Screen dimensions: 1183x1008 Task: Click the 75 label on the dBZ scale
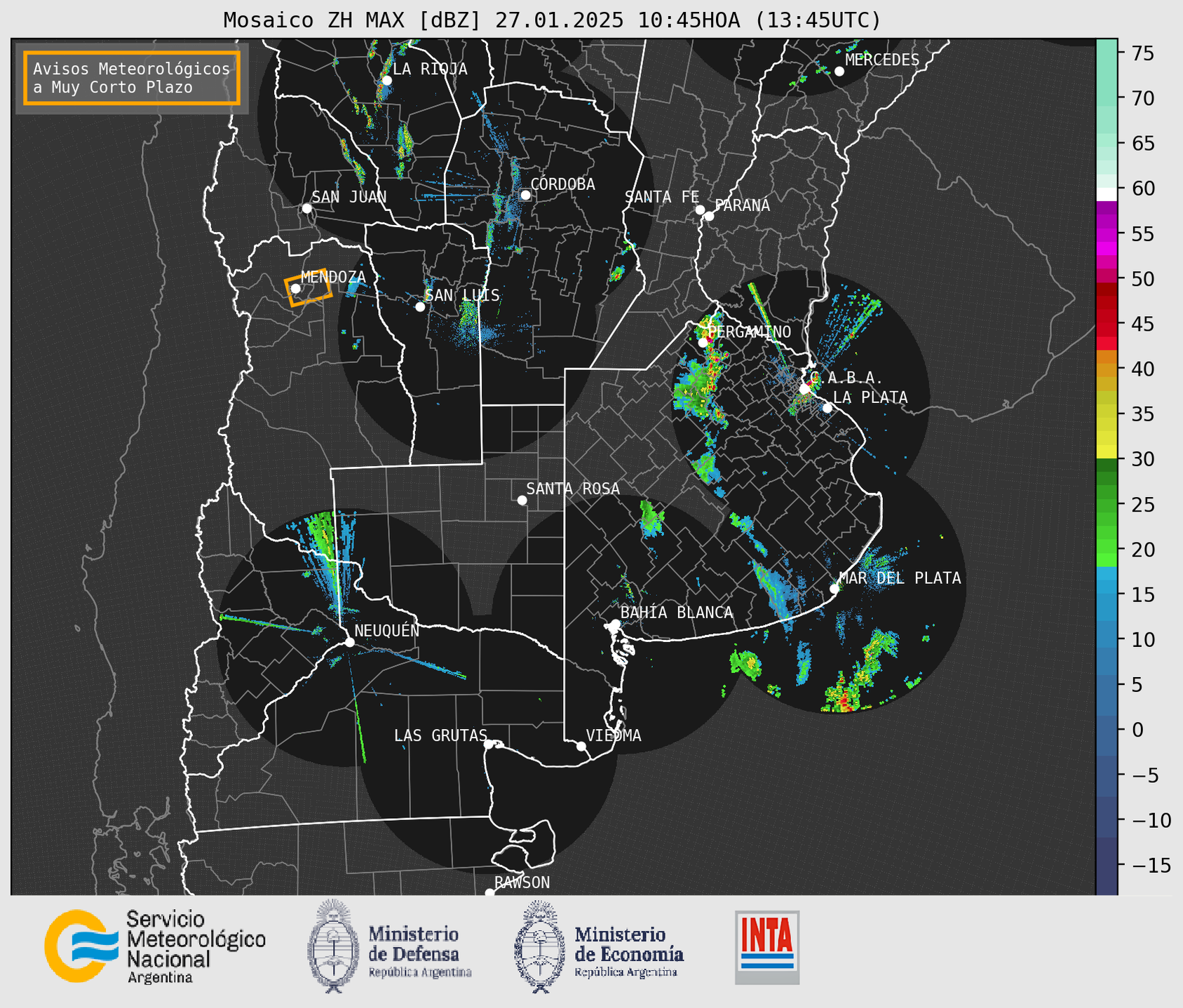coord(1143,53)
